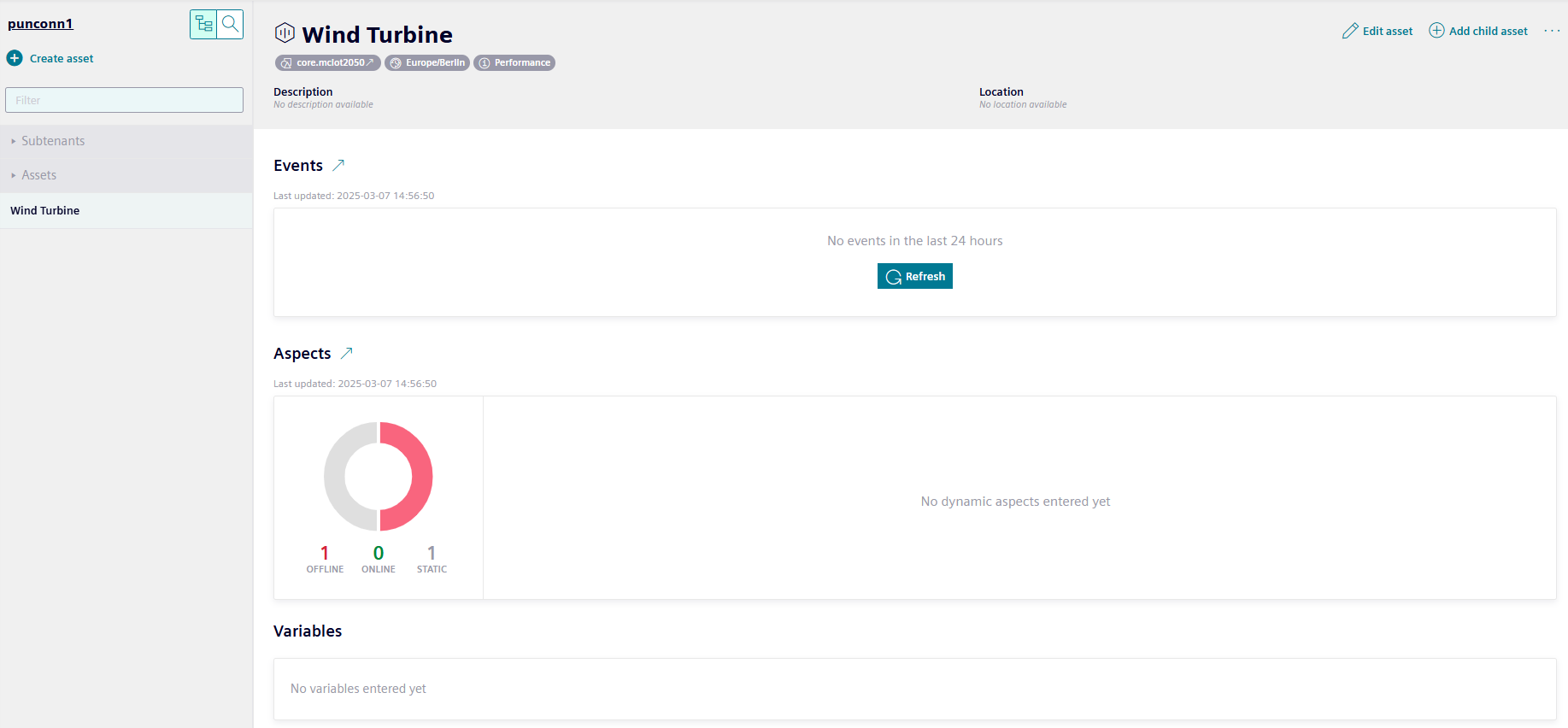Open the core.mciot2050 type link

tap(328, 63)
